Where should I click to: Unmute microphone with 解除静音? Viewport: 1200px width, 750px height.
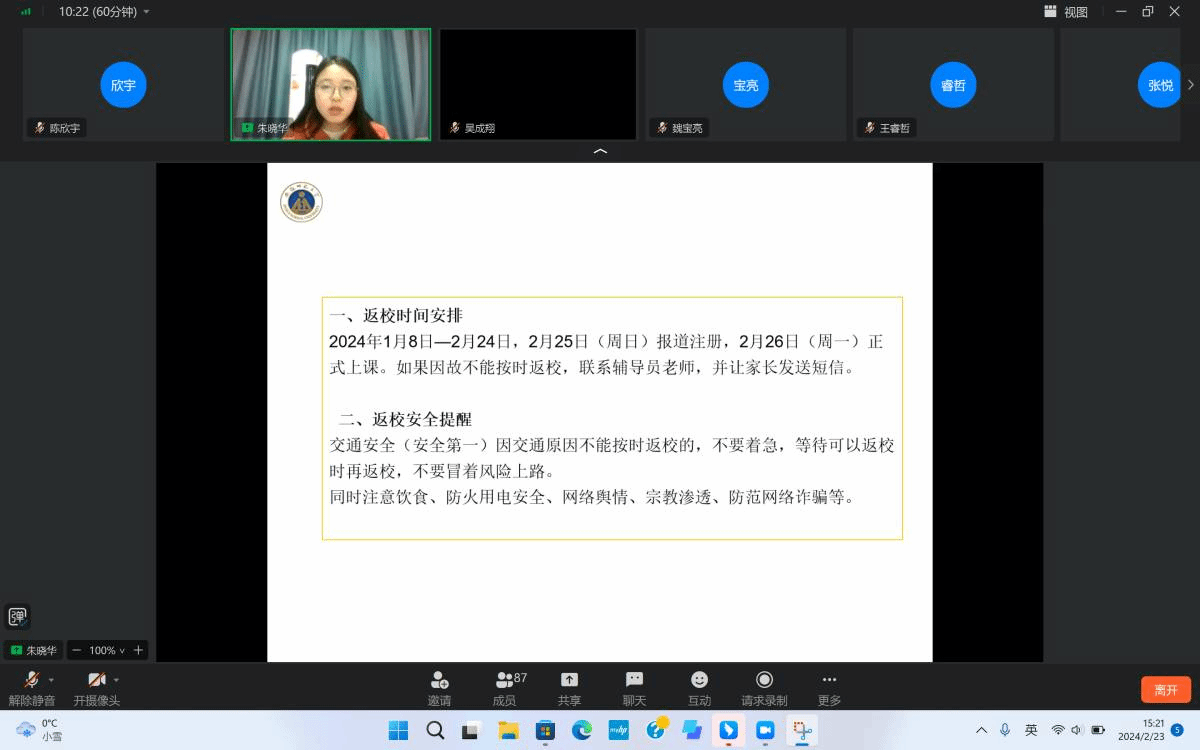pos(31,688)
